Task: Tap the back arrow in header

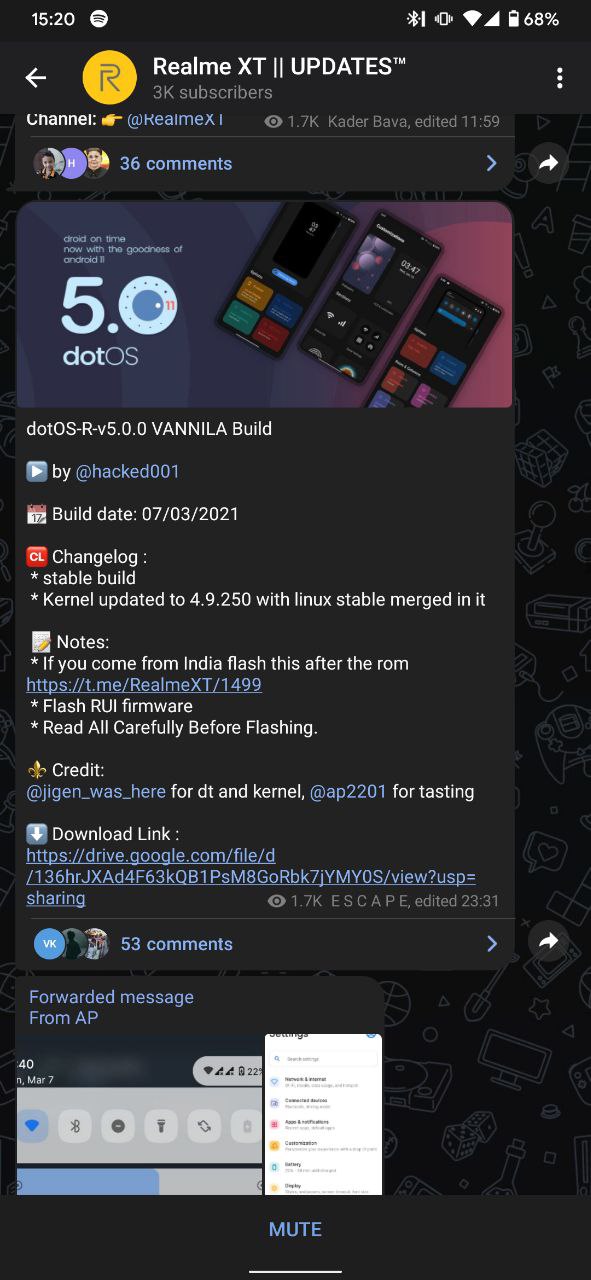Action: pyautogui.click(x=36, y=78)
